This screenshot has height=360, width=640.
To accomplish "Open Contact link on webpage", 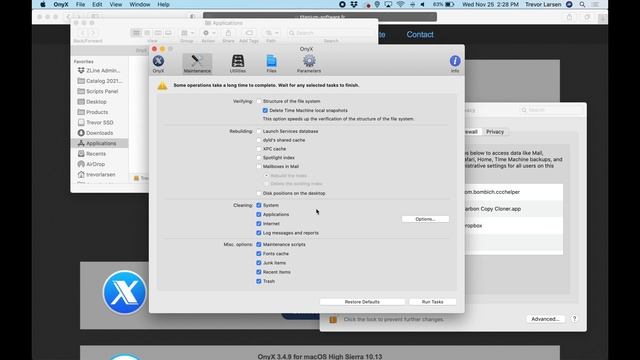I will click(x=420, y=35).
